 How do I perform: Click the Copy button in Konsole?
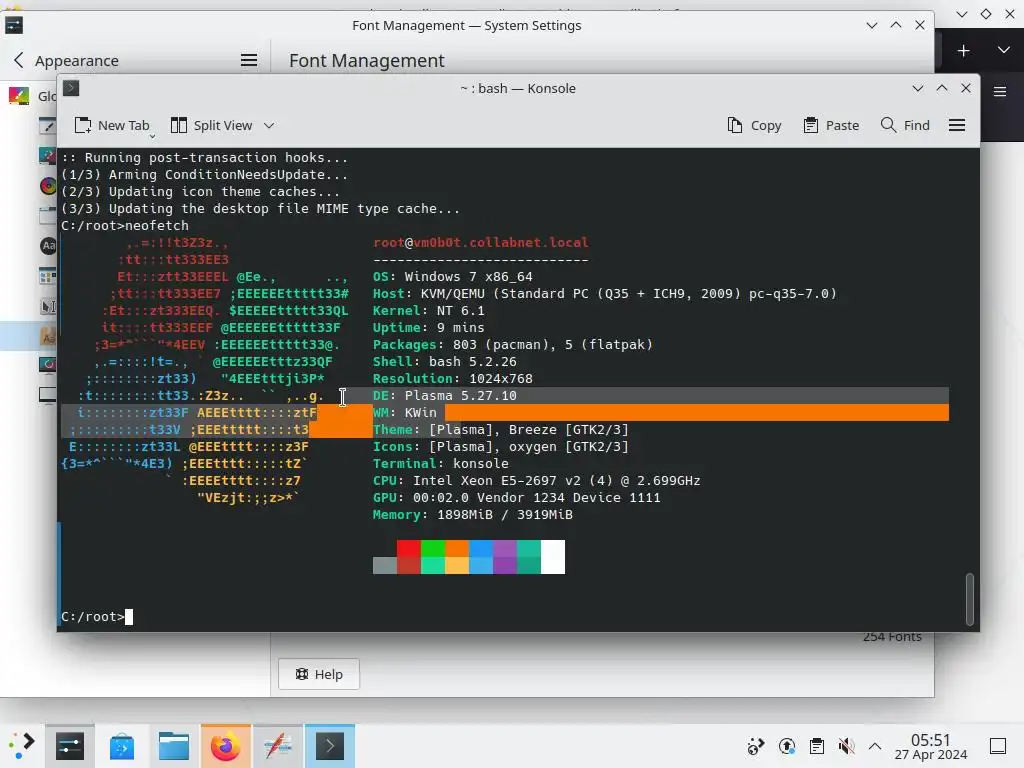pos(754,125)
